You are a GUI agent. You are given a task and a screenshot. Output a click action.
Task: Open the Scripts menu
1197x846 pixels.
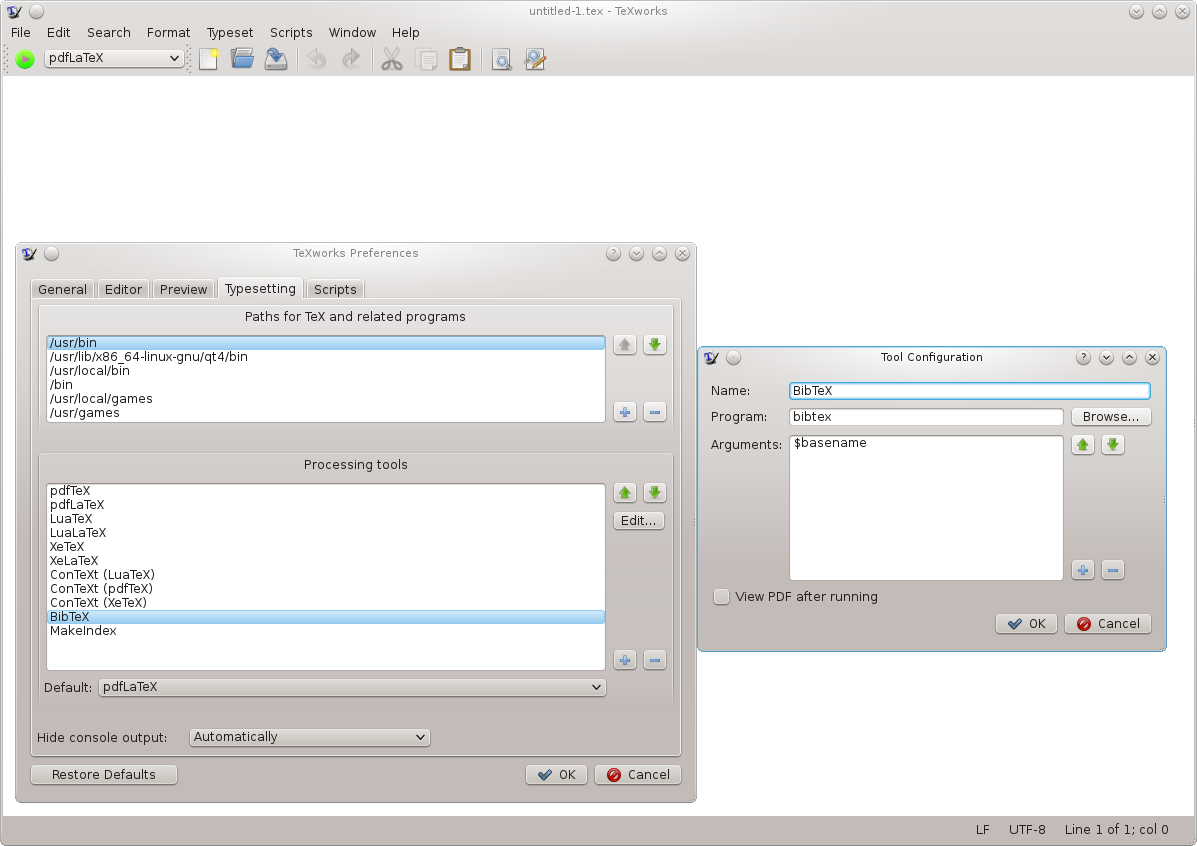point(291,33)
